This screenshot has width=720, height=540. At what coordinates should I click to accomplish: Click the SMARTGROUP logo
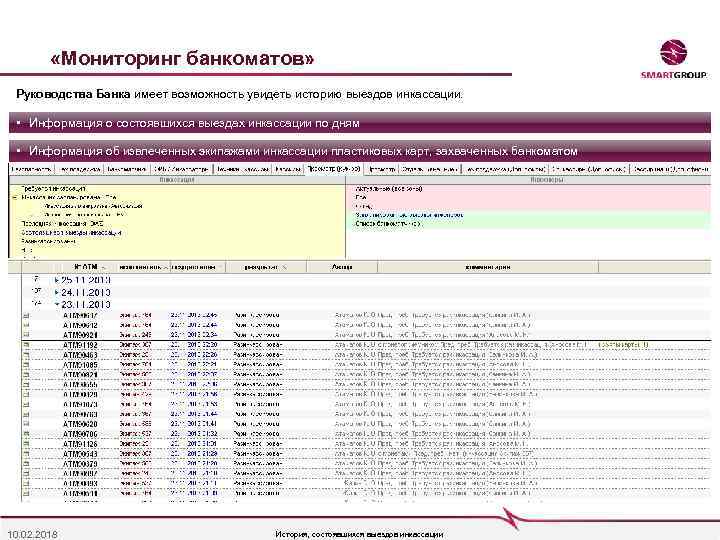click(673, 60)
